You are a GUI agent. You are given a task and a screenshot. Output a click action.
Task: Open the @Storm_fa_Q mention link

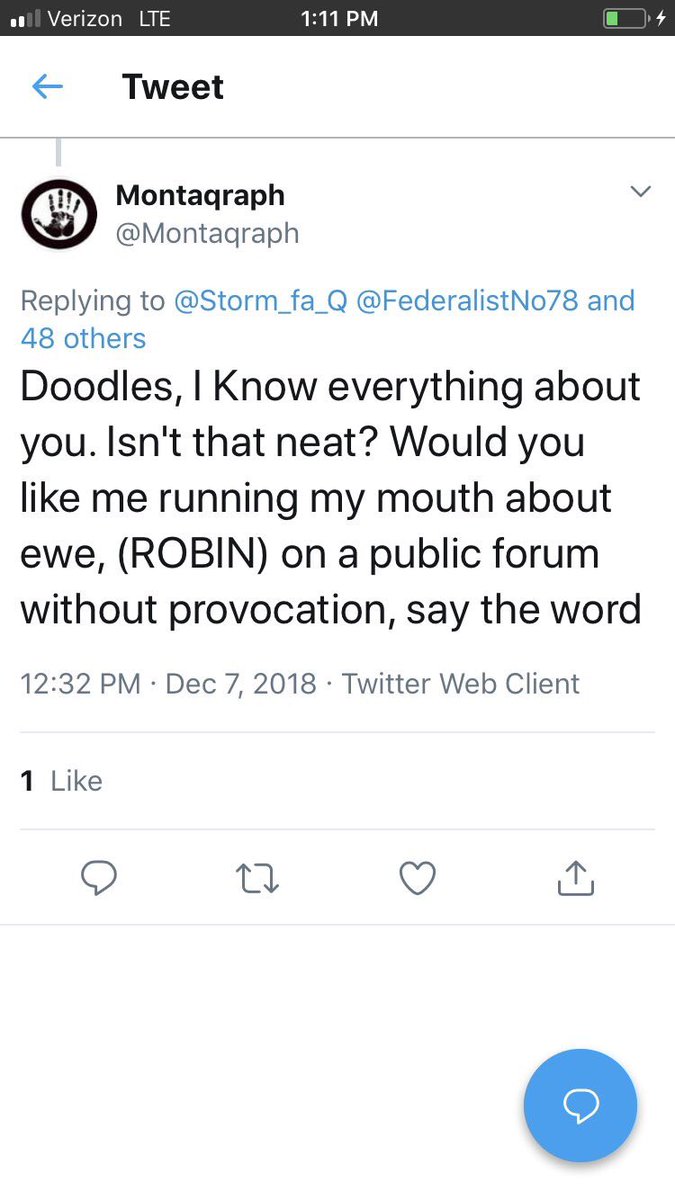point(260,300)
